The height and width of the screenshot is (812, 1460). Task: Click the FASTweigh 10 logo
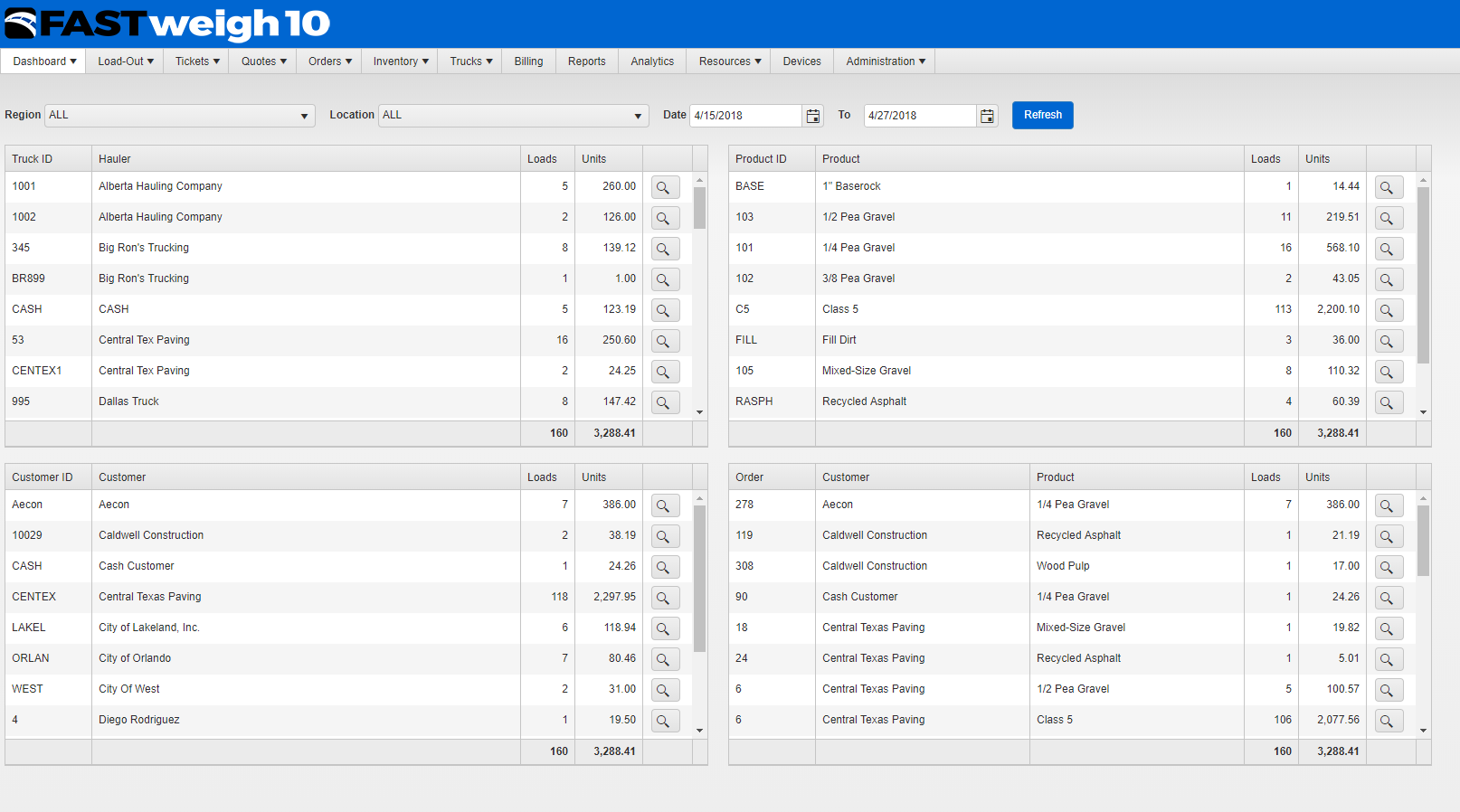pyautogui.click(x=167, y=24)
